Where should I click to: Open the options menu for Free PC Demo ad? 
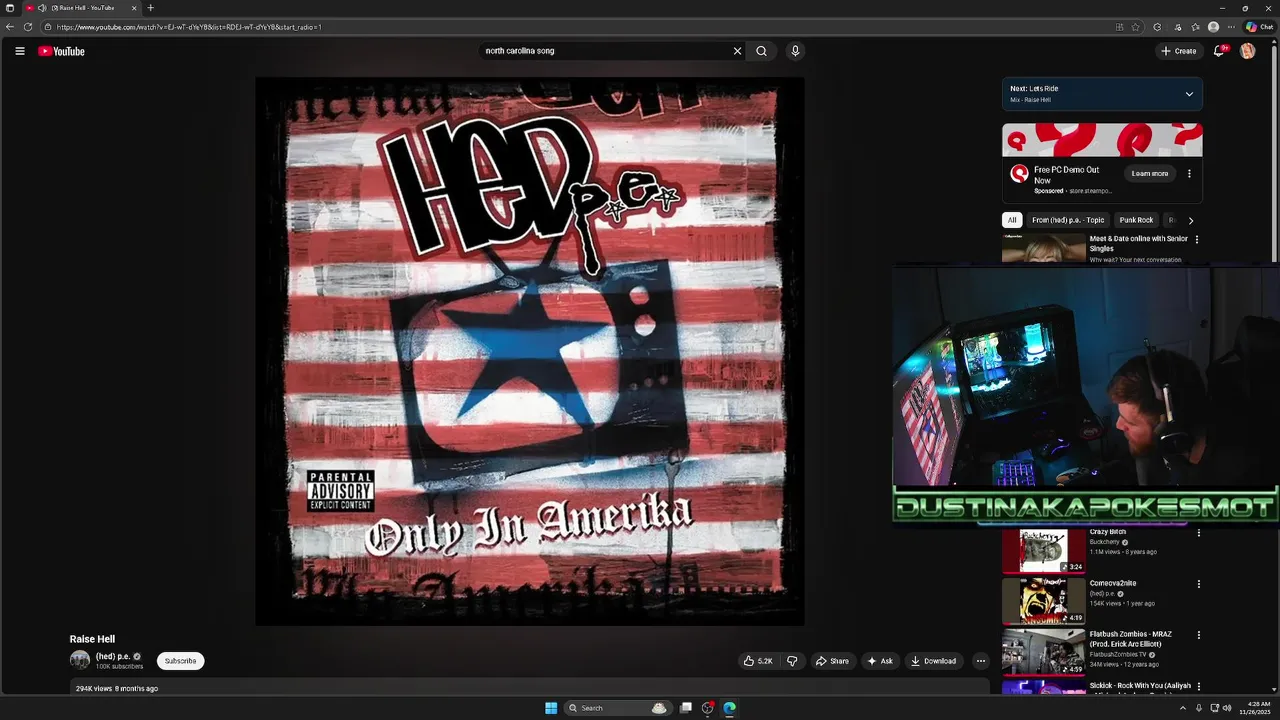pos(1189,174)
